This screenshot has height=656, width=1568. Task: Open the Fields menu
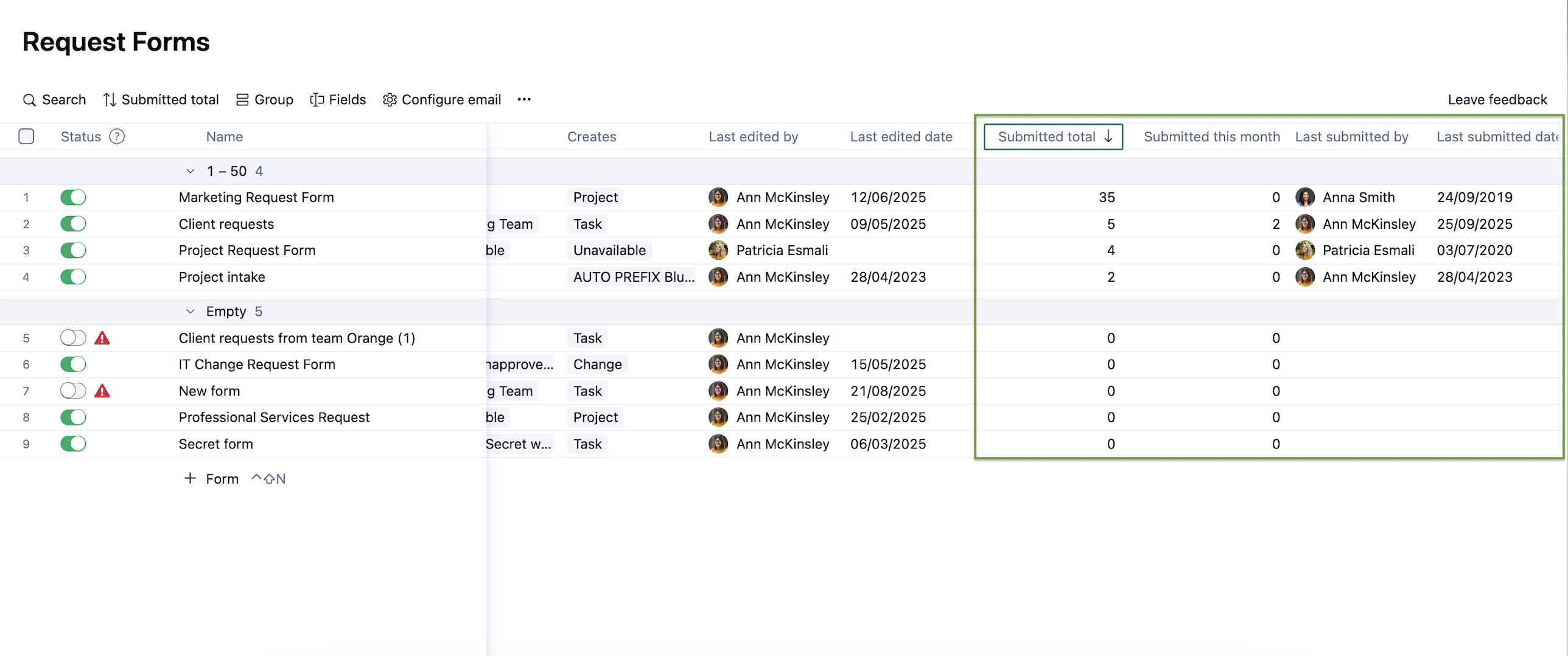coord(338,100)
